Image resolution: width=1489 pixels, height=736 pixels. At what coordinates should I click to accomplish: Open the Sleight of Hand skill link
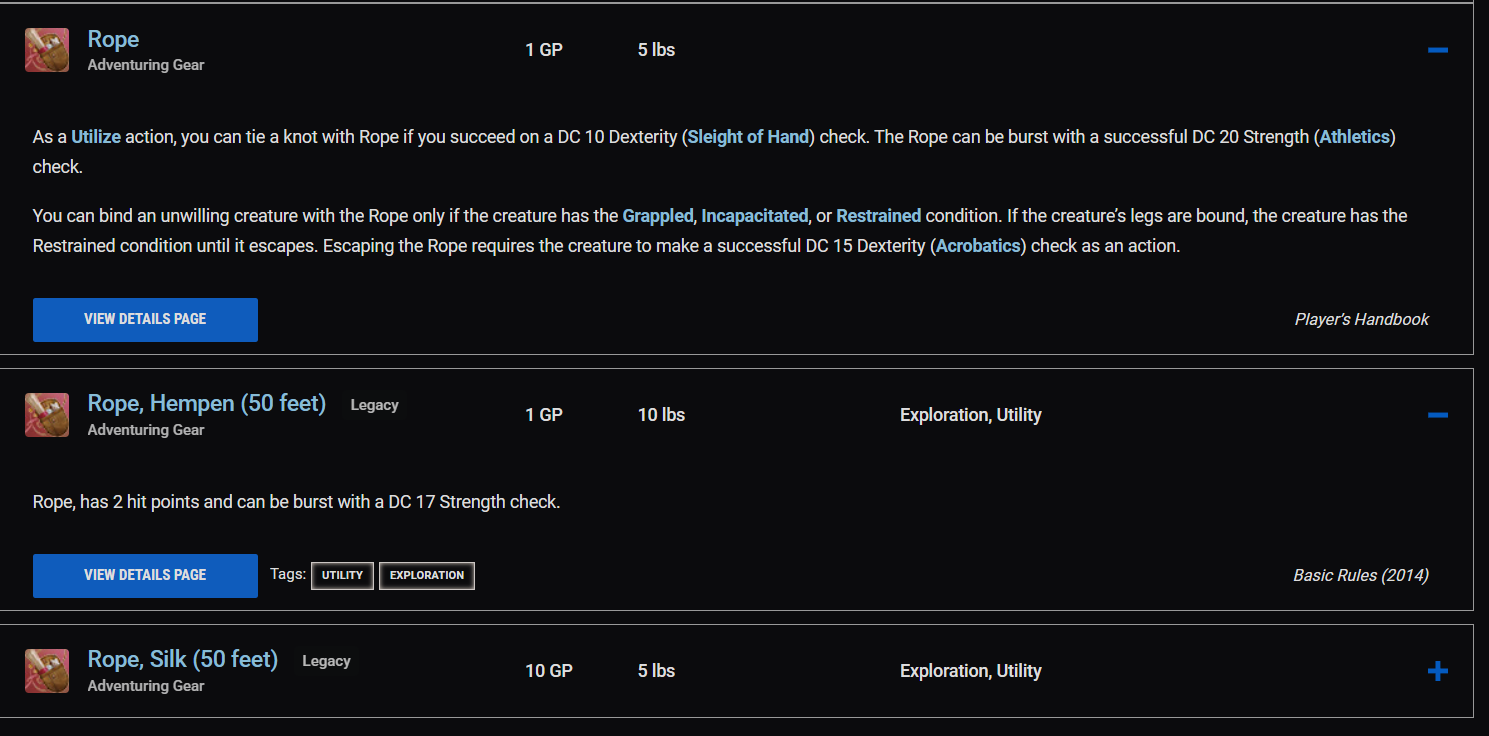pos(747,137)
